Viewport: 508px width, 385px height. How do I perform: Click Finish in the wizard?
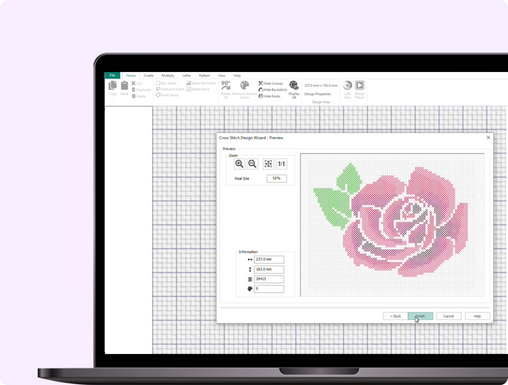click(x=421, y=316)
